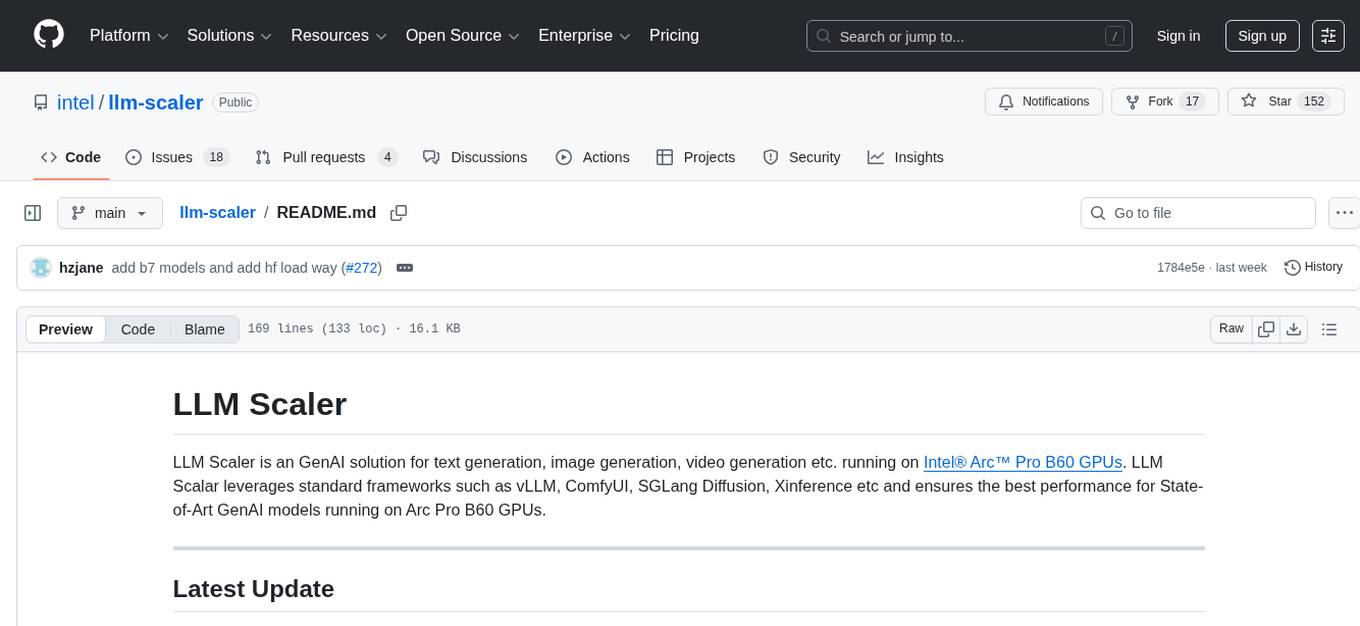Image resolution: width=1360 pixels, height=626 pixels.
Task: Click the Go to file search field
Action: click(x=1197, y=212)
